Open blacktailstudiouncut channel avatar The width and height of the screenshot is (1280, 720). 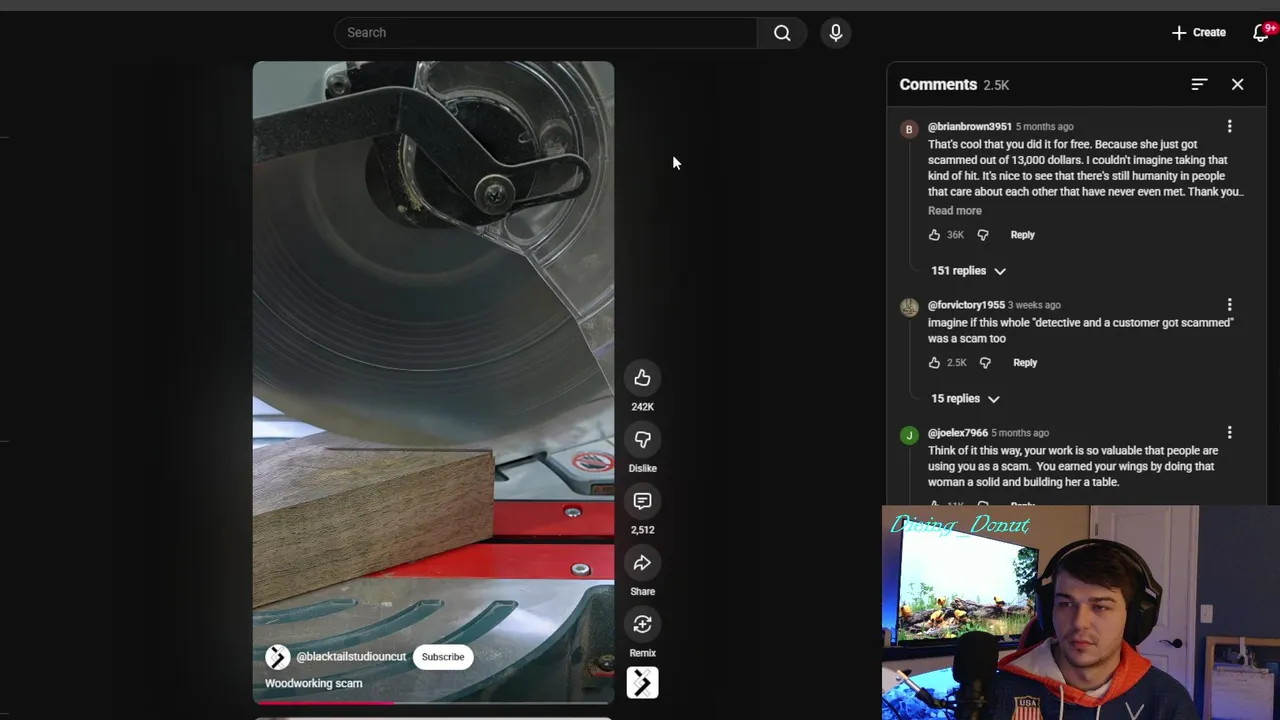point(277,657)
